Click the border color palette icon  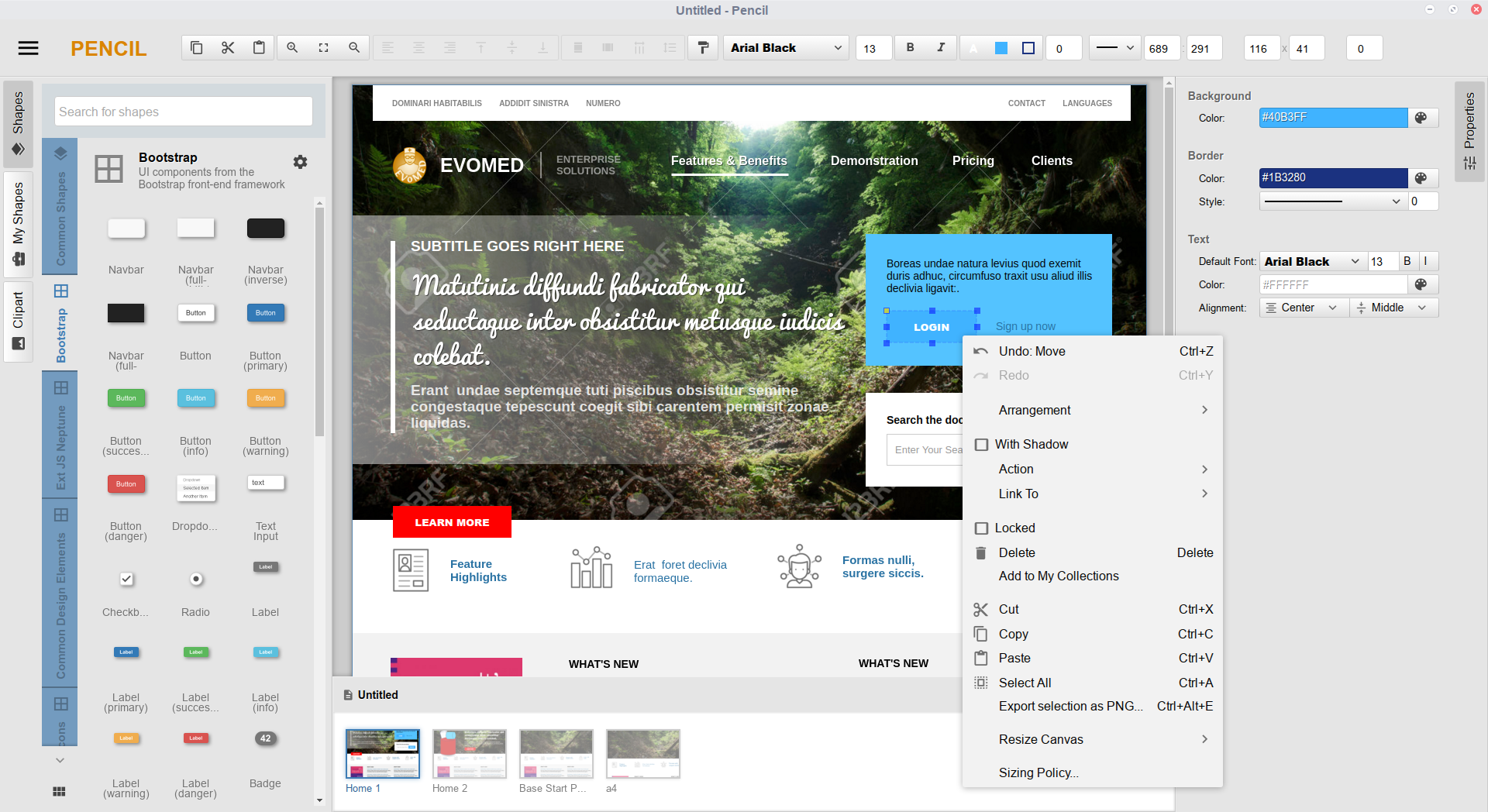pyautogui.click(x=1421, y=178)
